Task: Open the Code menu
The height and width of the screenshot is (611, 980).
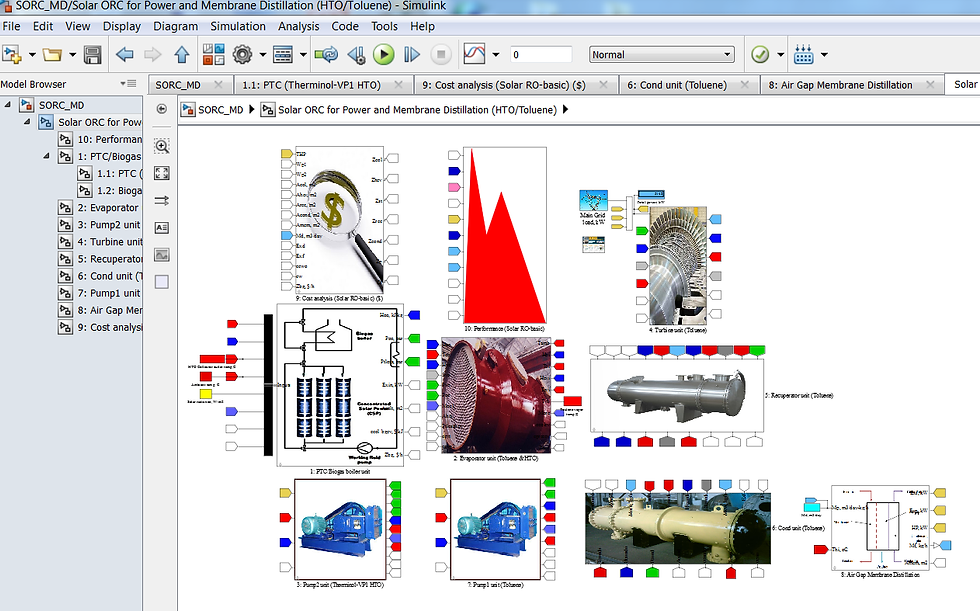Action: pyautogui.click(x=345, y=26)
